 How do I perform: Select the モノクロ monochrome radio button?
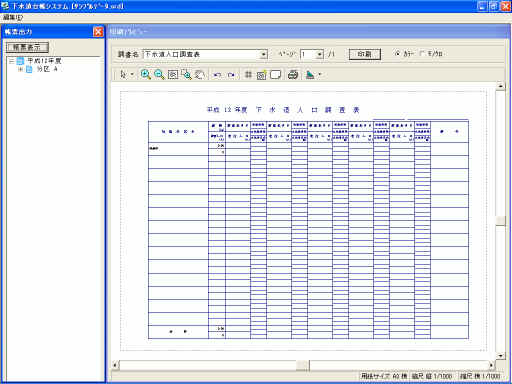pyautogui.click(x=422, y=53)
